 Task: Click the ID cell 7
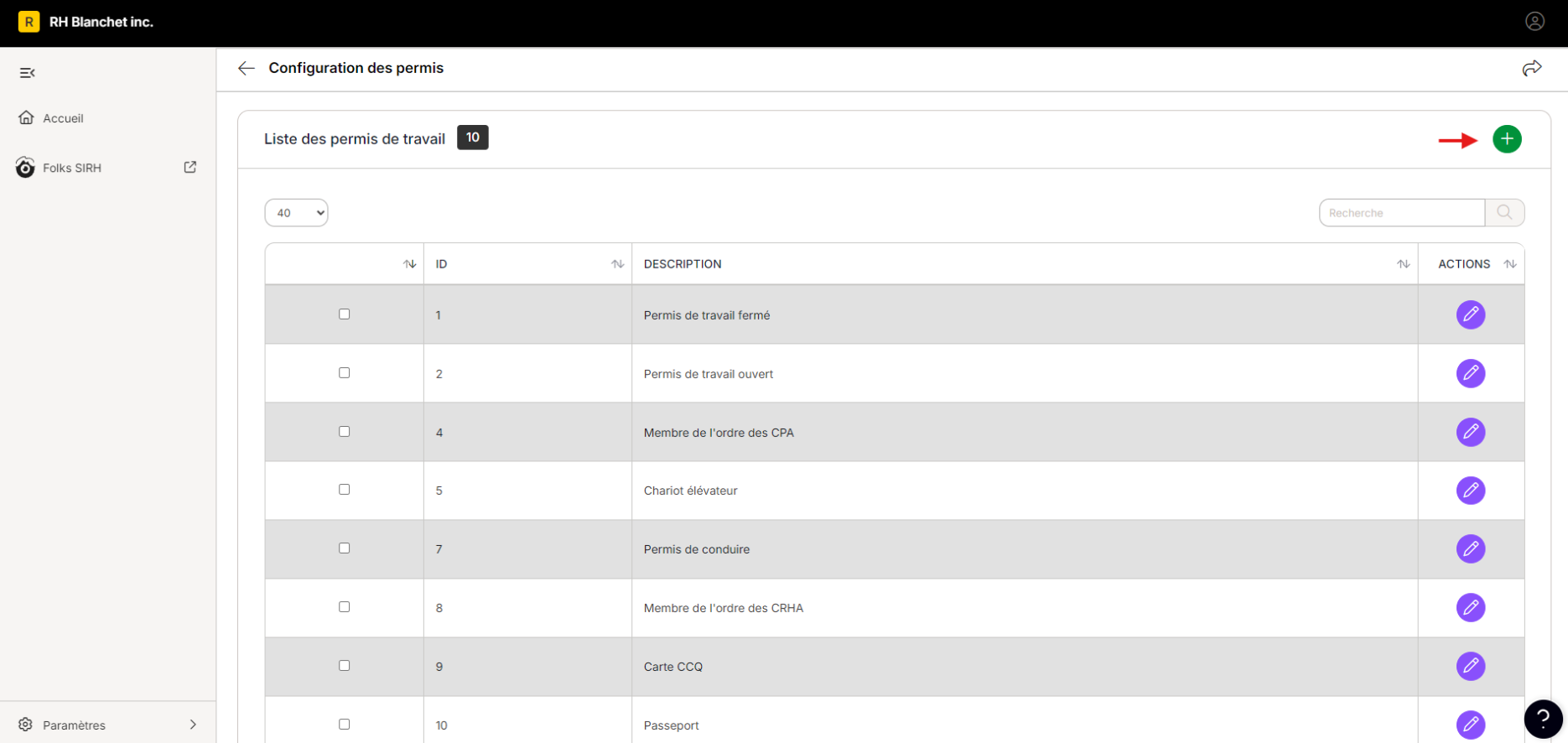coord(439,549)
